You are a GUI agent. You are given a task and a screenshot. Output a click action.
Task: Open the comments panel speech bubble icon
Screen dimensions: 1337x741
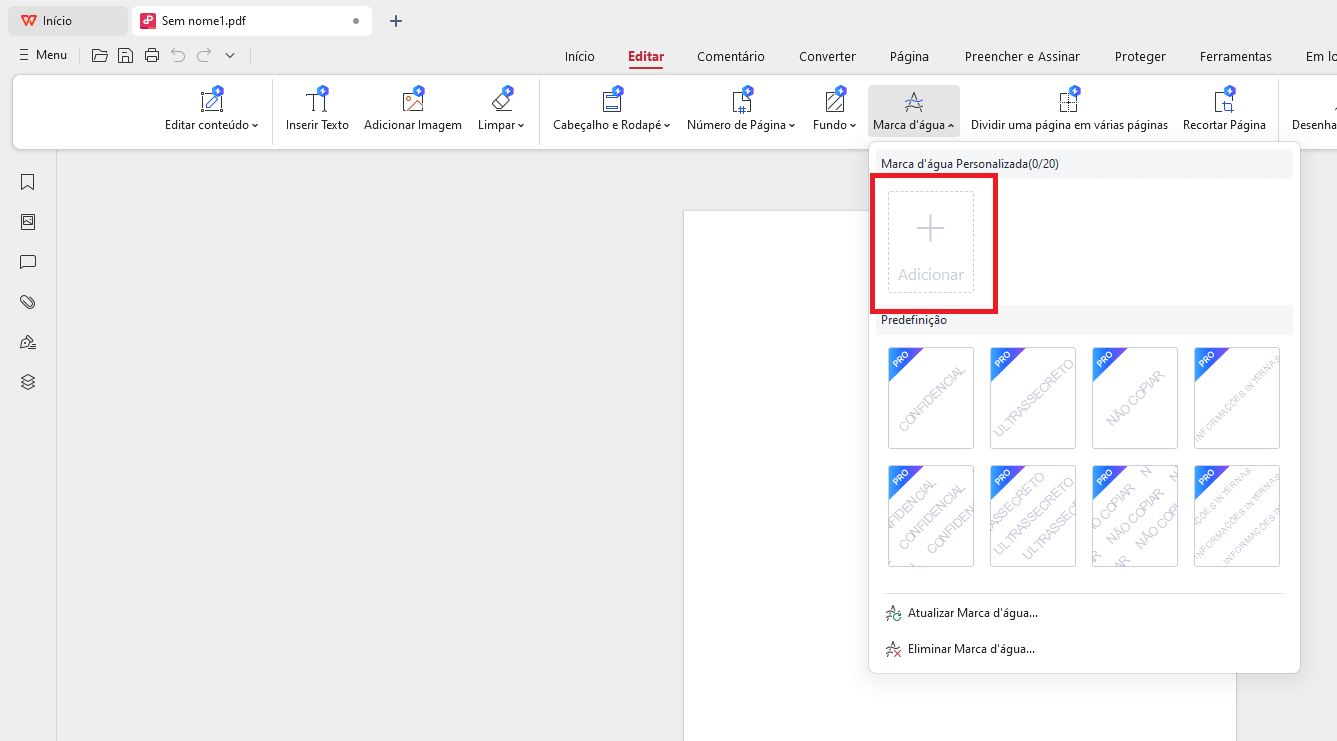pyautogui.click(x=28, y=262)
